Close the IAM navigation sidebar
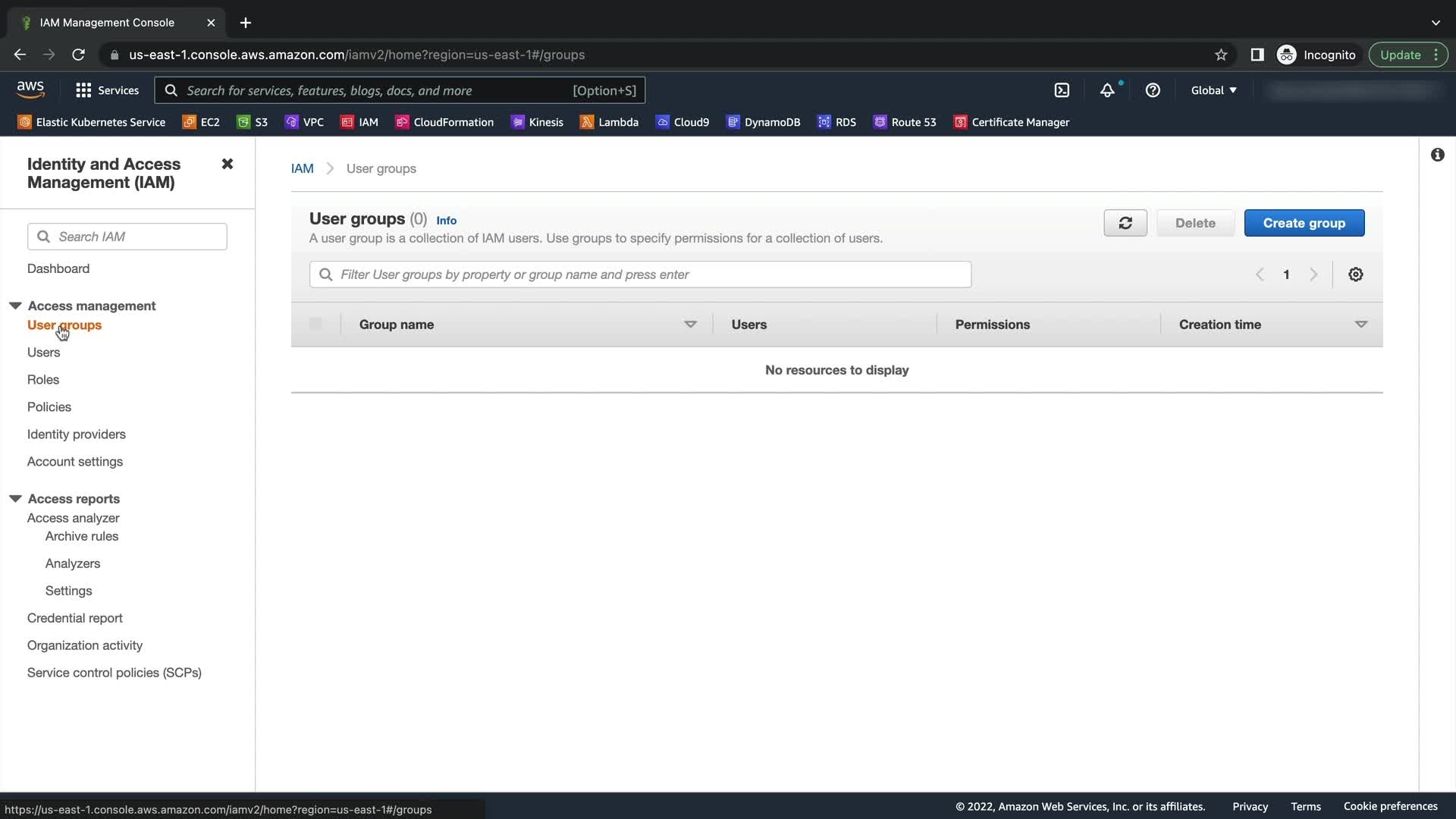Screen dimensions: 1456x819 227,164
